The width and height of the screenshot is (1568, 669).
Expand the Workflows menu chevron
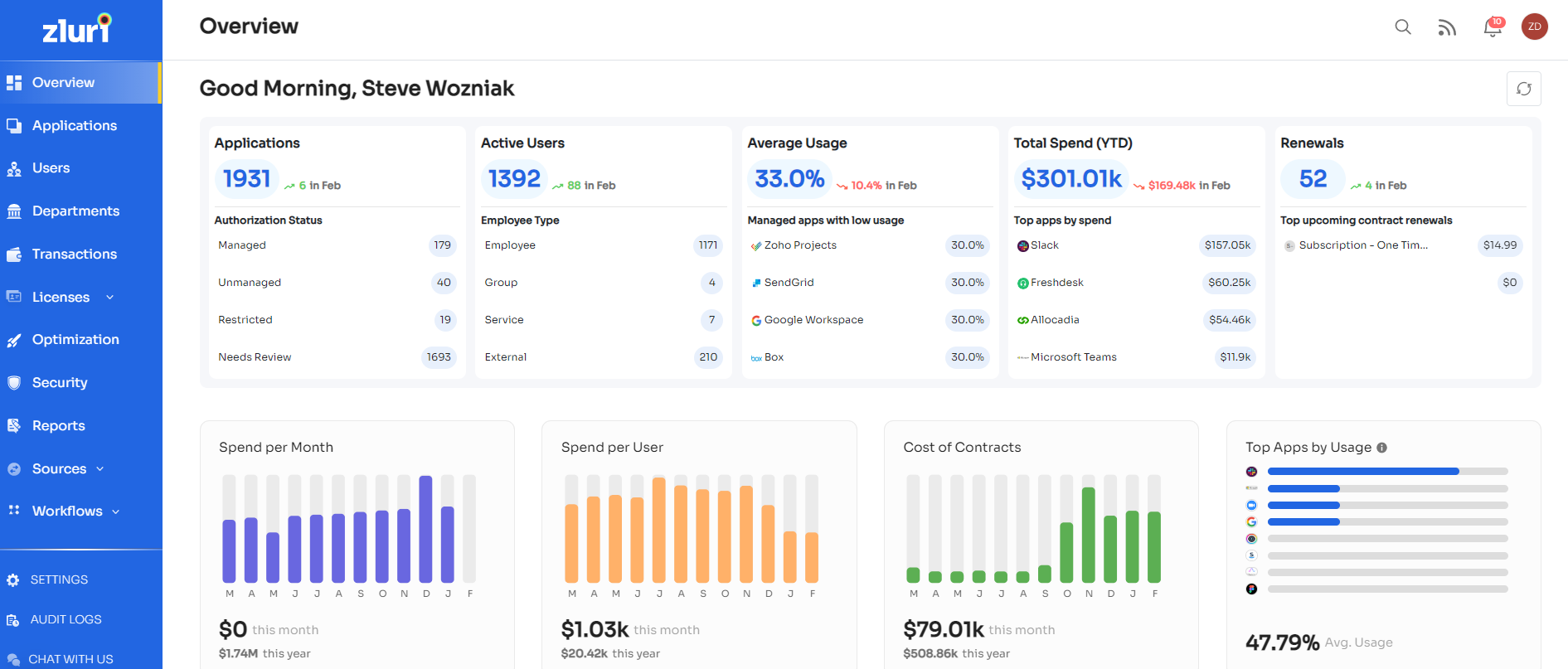116,511
